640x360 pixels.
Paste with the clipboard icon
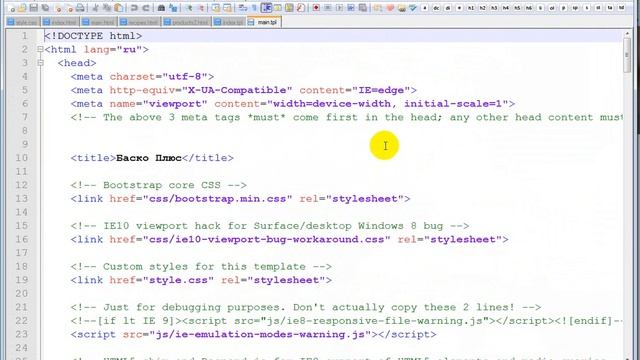pyautogui.click(x=118, y=8)
